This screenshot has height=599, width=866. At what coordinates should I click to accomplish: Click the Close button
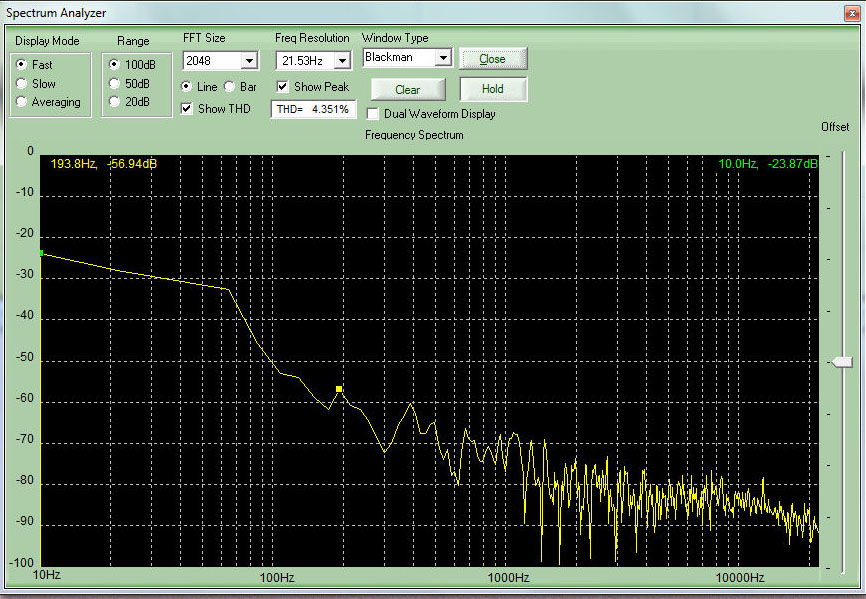pos(492,59)
